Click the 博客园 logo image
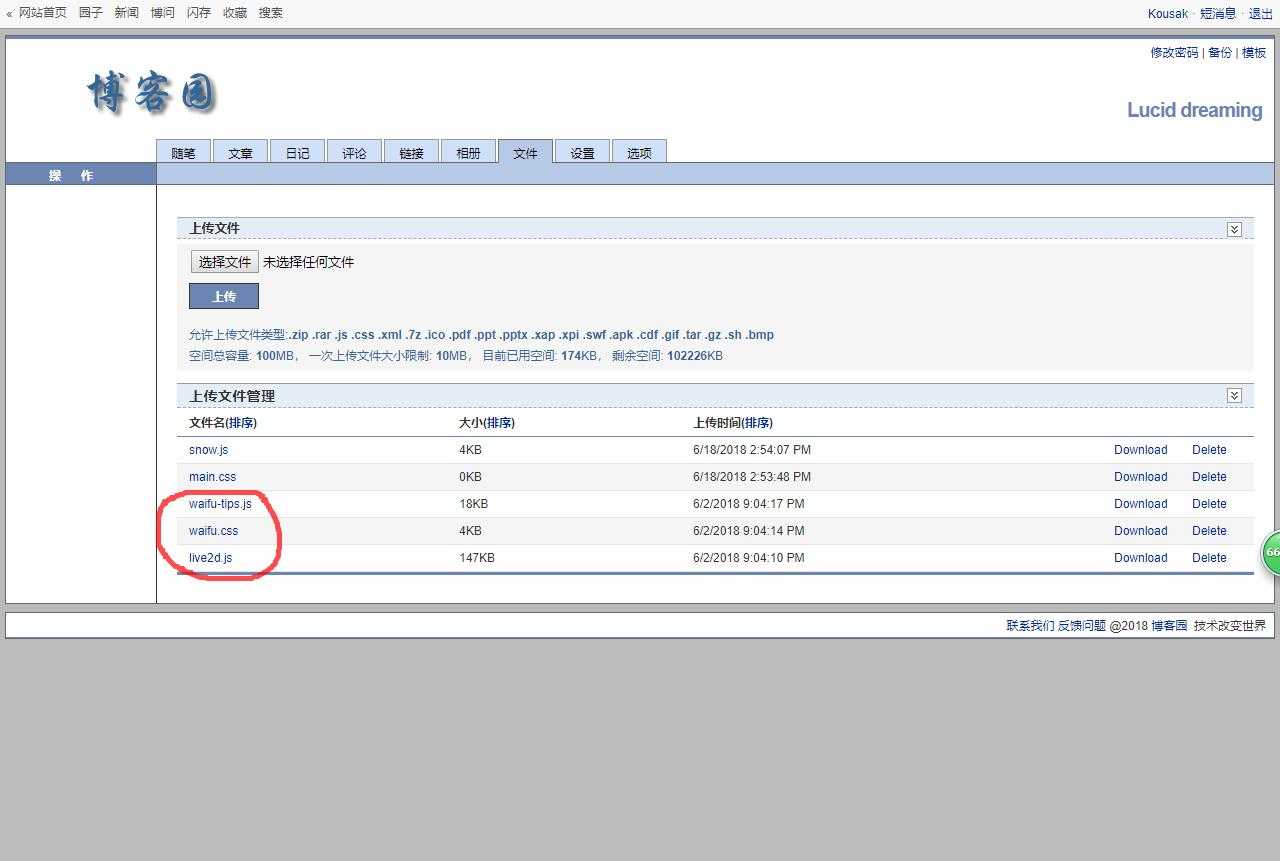Image resolution: width=1280 pixels, height=861 pixels. pos(152,94)
